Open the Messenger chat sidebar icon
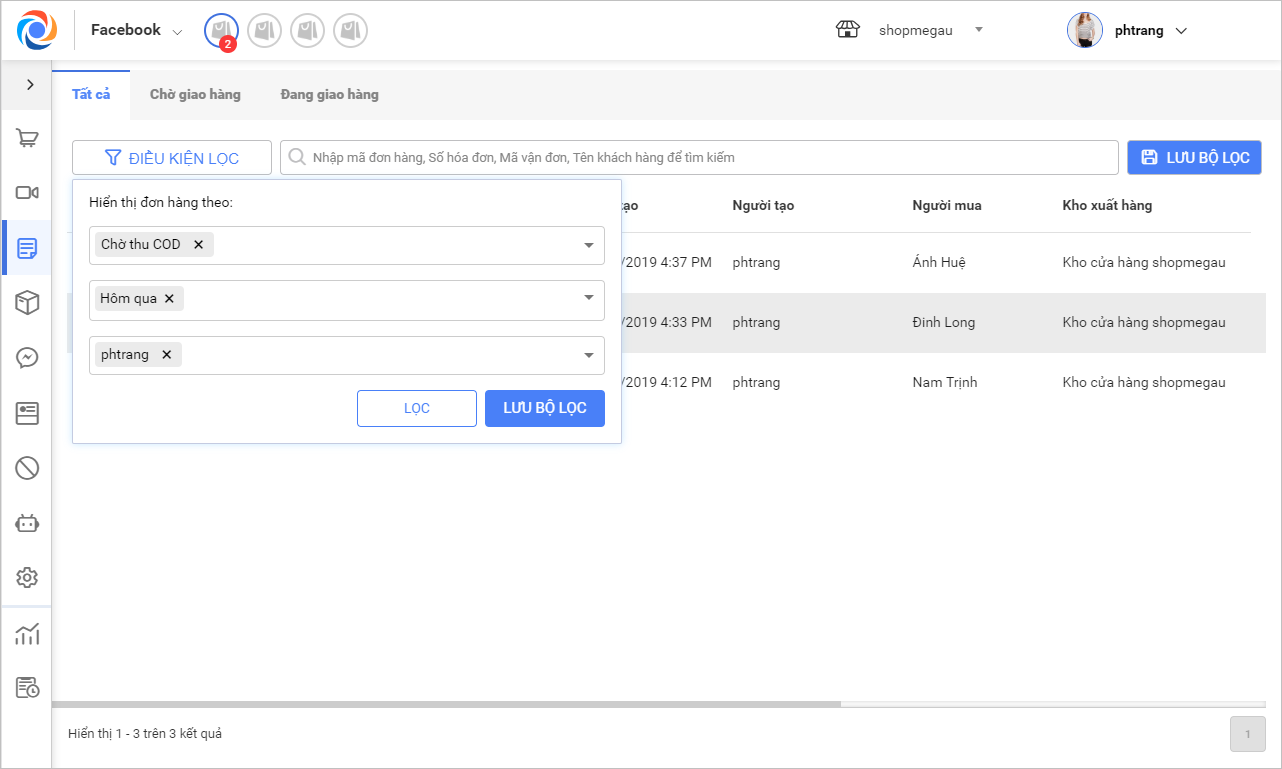This screenshot has height=769, width=1282. [27, 358]
